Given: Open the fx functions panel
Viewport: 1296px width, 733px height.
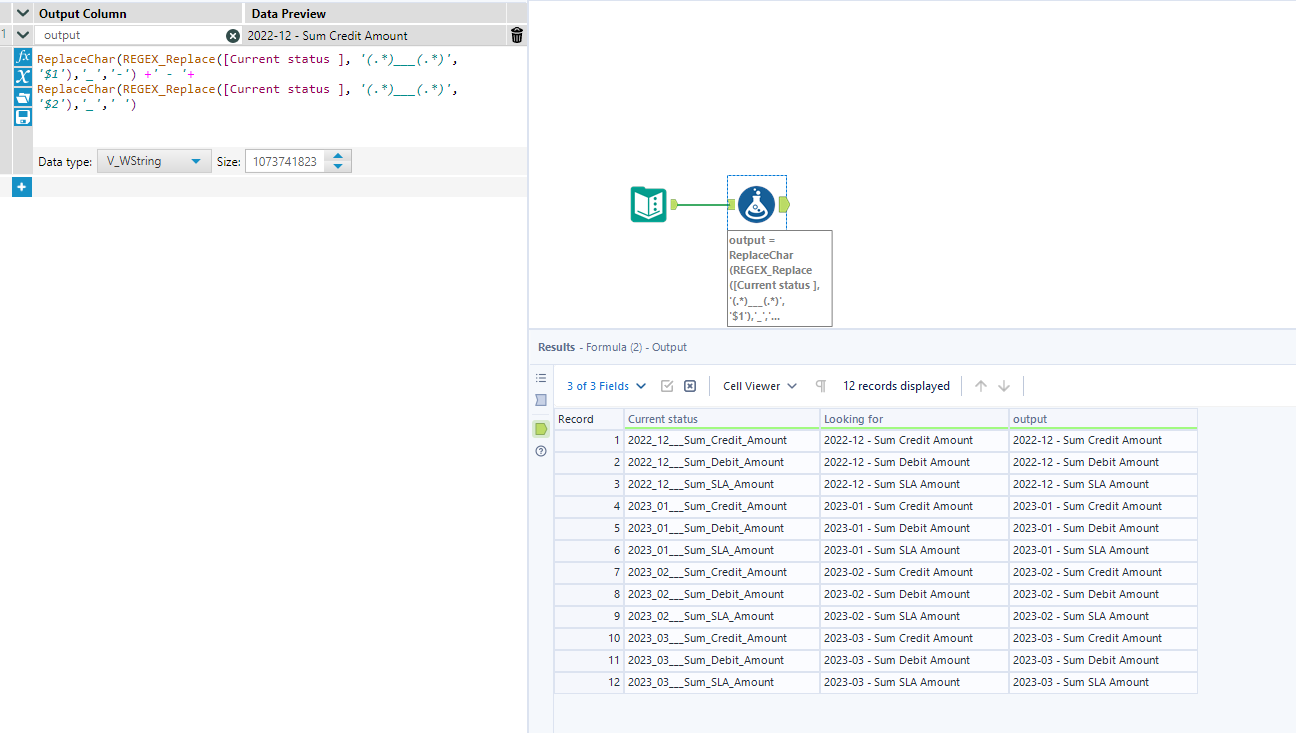Looking at the screenshot, I should (23, 56).
